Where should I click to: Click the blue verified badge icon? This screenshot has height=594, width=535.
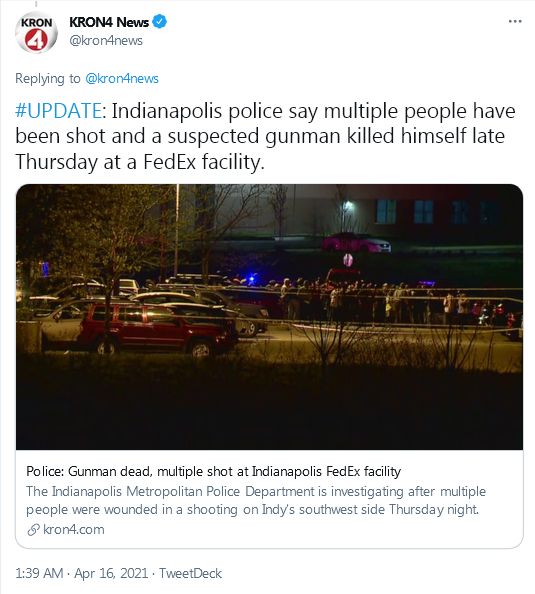[160, 22]
